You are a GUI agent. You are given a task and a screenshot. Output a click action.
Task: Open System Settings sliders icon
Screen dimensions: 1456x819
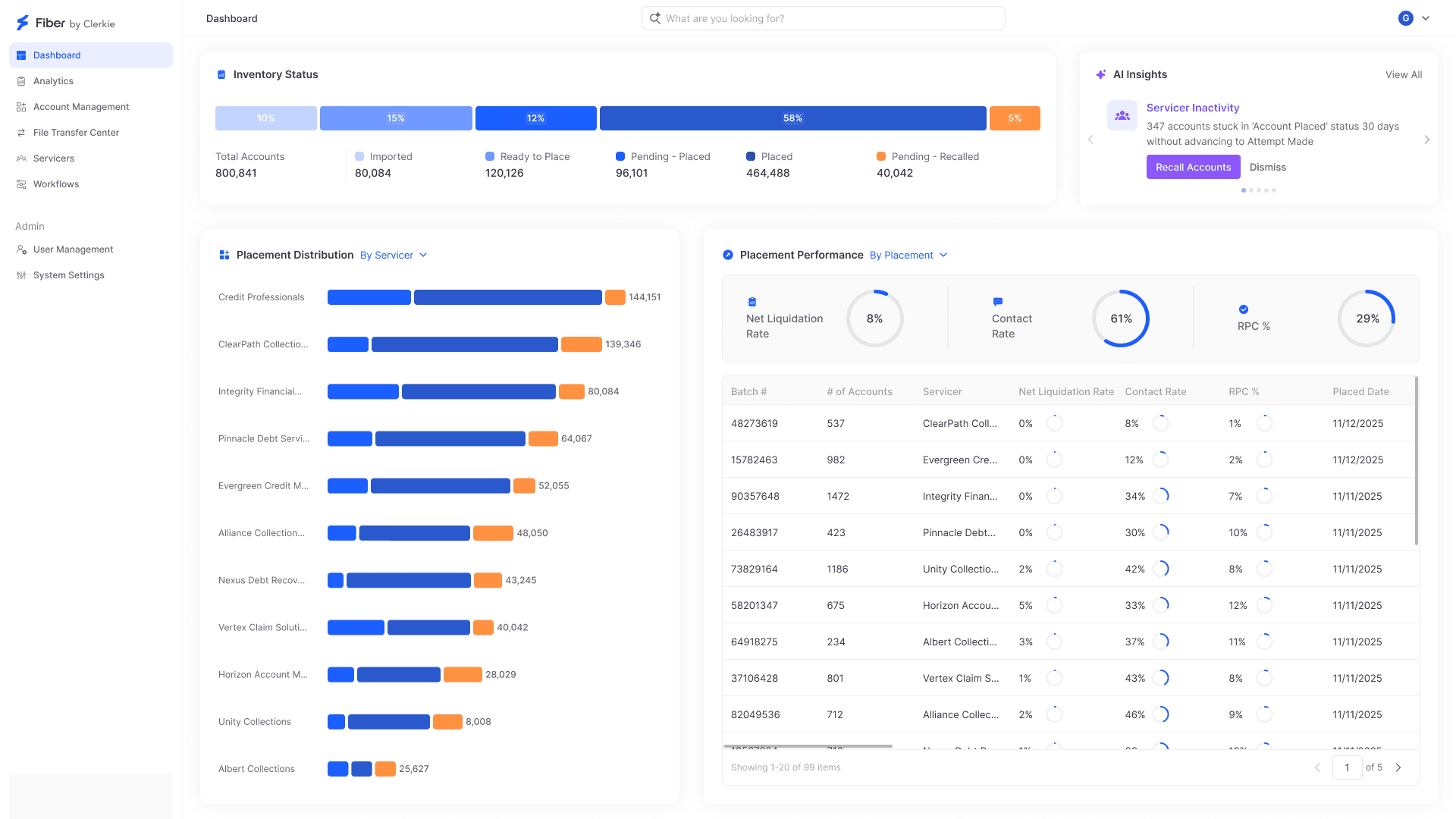pyautogui.click(x=21, y=275)
